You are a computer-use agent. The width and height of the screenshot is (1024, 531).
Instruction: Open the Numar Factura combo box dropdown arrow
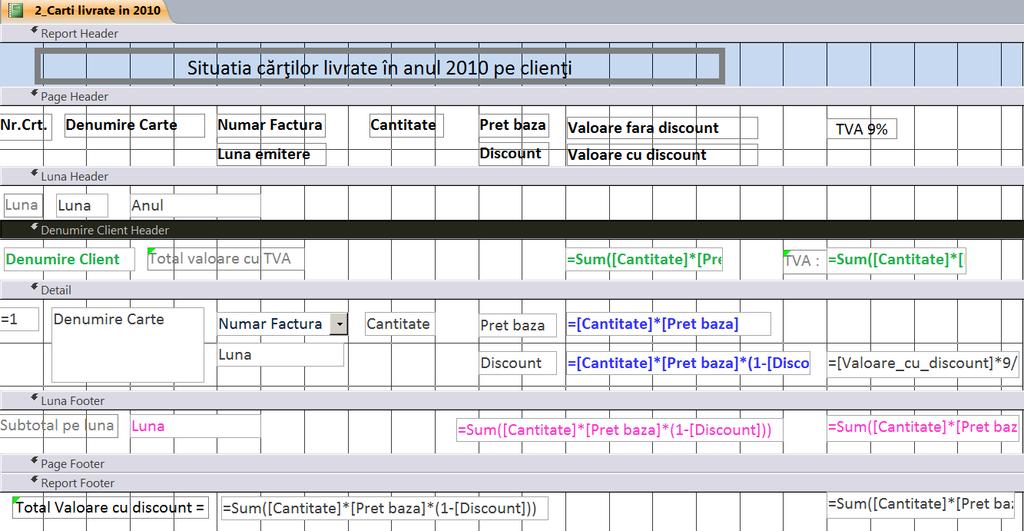coord(338,324)
